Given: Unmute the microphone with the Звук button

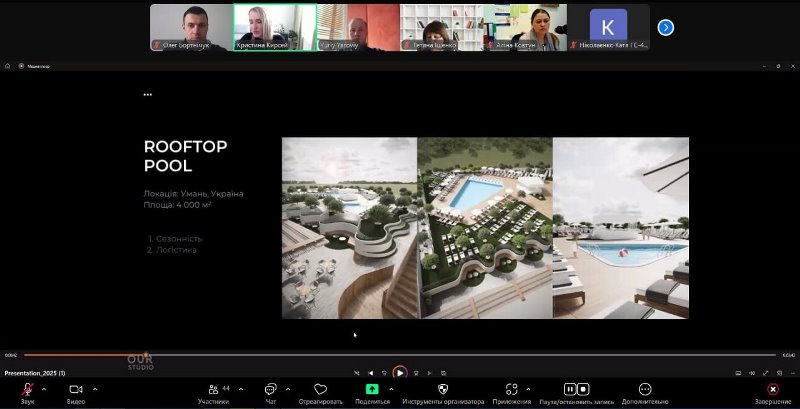Looking at the screenshot, I should point(28,394).
